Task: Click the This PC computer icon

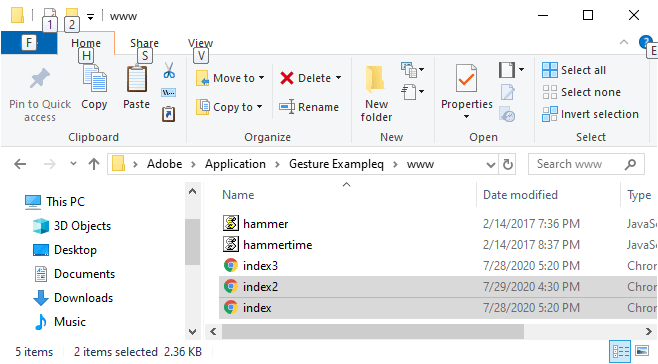Action: point(33,202)
